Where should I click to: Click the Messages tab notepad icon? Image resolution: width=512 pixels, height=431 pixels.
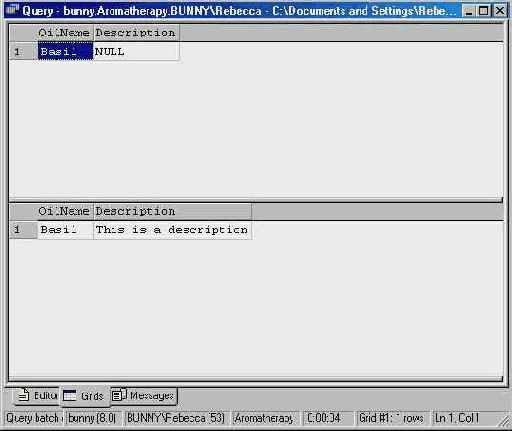point(119,395)
